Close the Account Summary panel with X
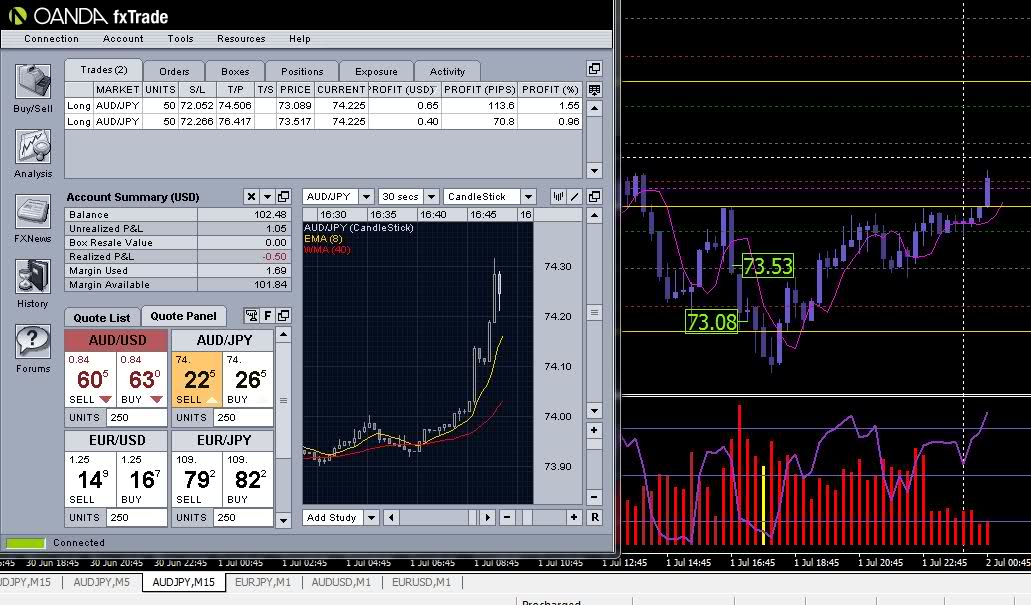1031x605 pixels. coord(251,197)
